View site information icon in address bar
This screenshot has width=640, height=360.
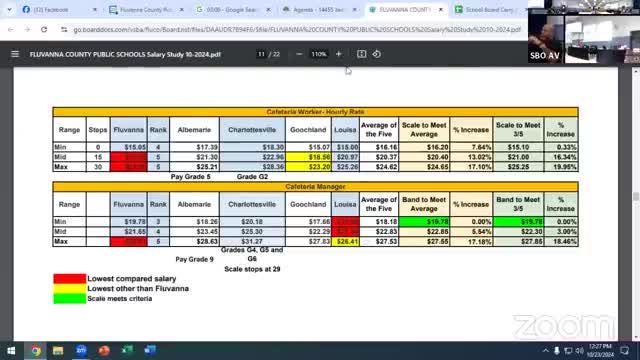[64, 29]
